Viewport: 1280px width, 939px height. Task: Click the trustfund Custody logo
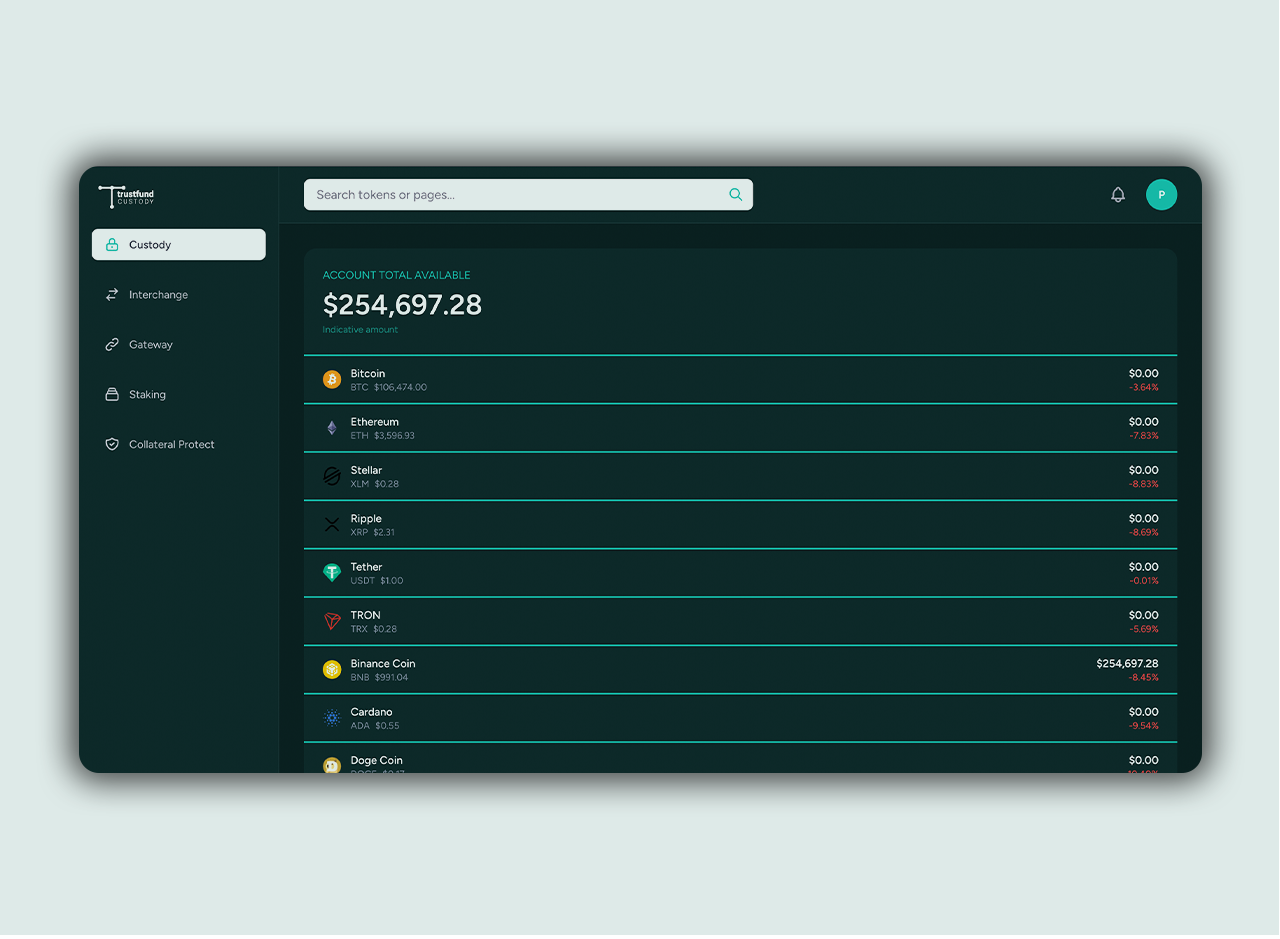click(127, 196)
